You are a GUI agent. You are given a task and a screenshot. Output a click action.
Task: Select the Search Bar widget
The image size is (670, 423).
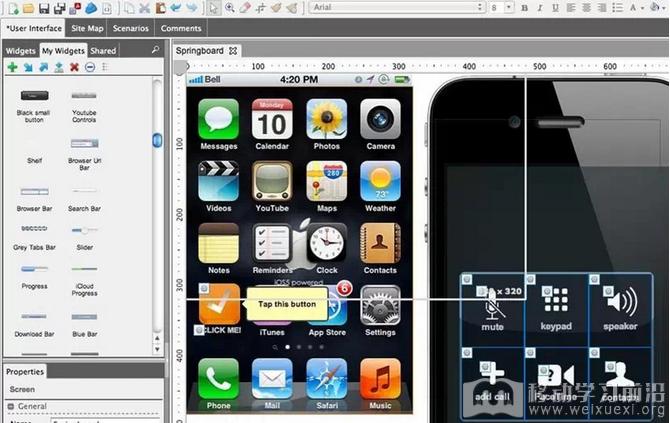pyautogui.click(x=84, y=200)
